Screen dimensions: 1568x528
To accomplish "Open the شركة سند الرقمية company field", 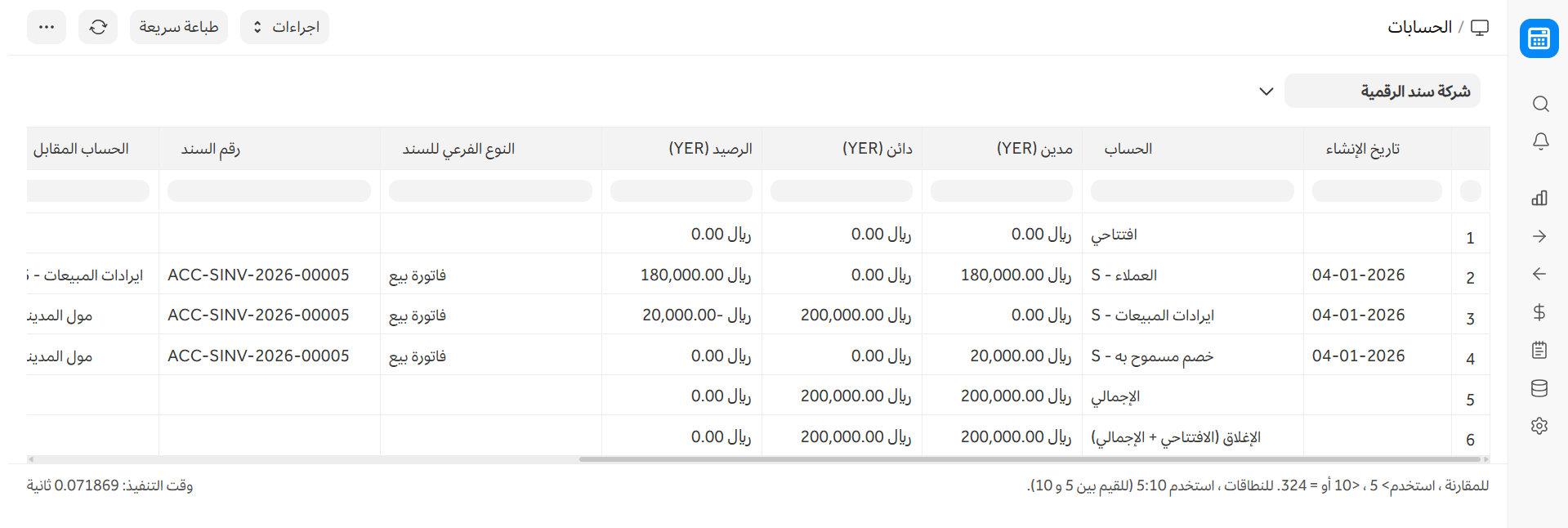I will pos(1381,92).
